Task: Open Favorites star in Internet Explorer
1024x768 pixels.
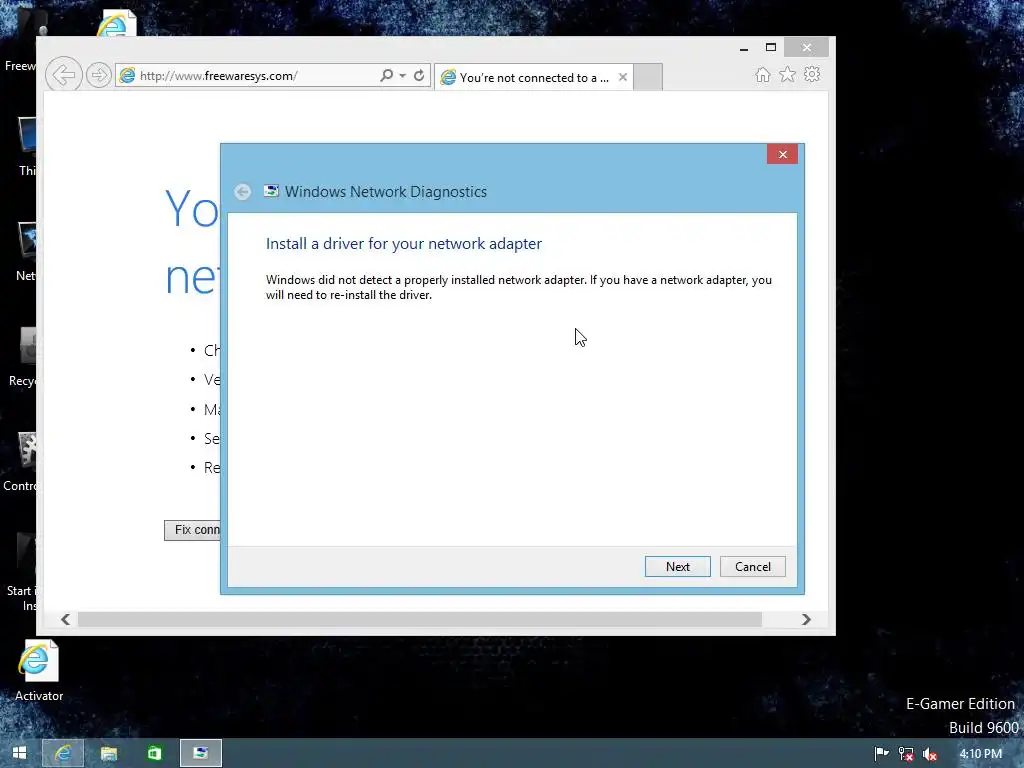Action: pos(787,74)
